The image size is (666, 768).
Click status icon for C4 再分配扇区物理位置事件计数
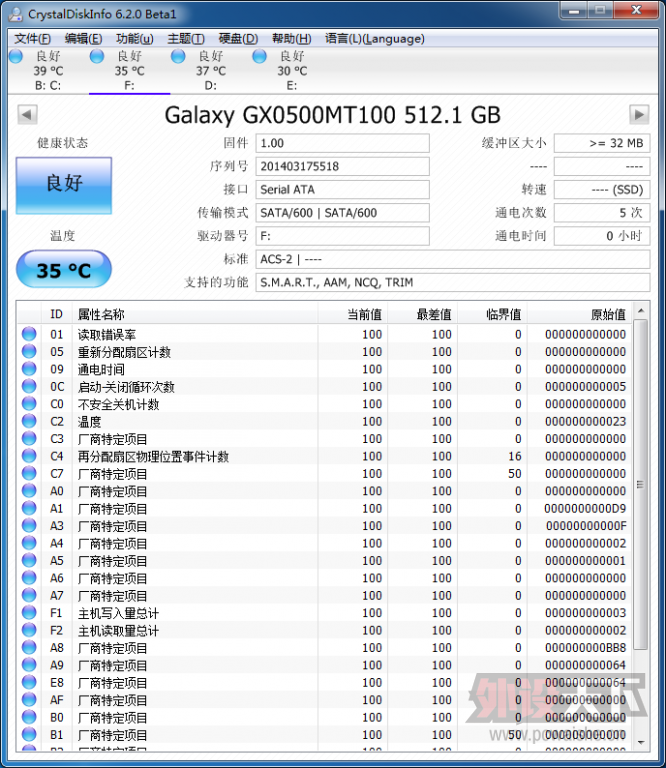[x=29, y=456]
